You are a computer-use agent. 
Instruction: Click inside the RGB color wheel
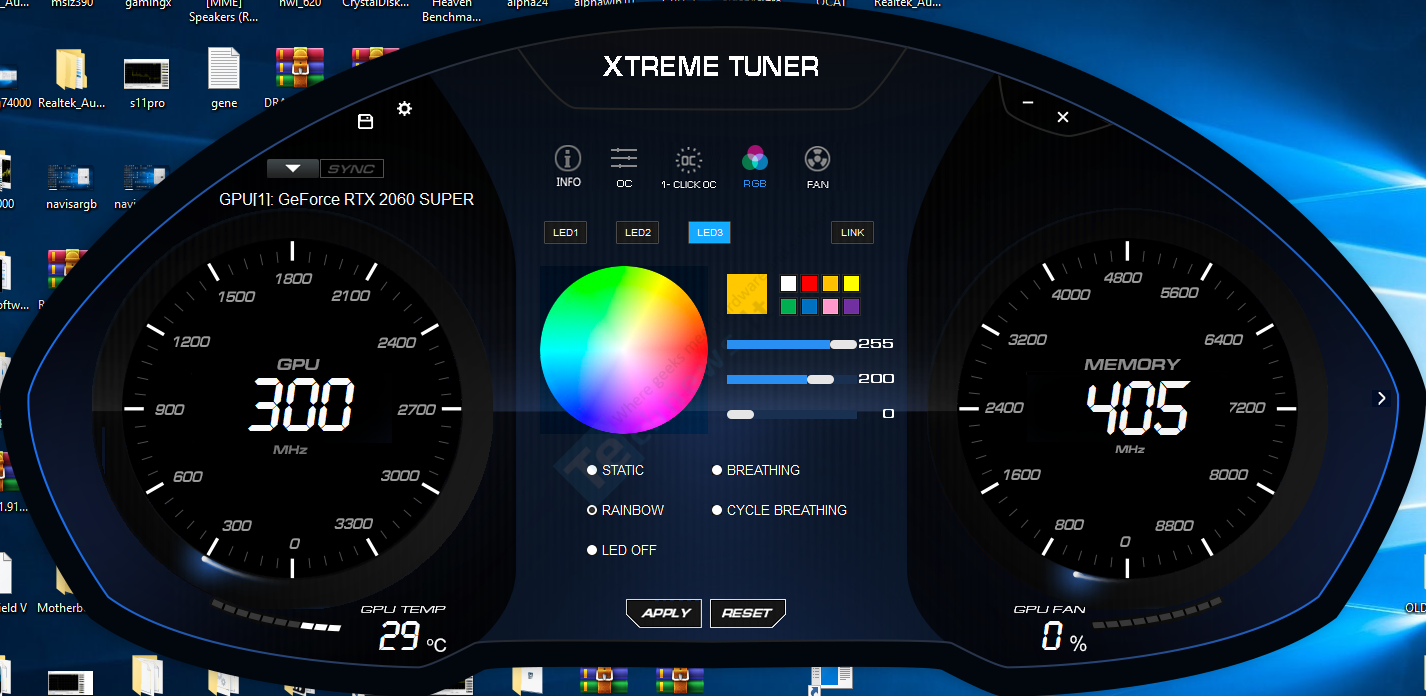point(624,350)
